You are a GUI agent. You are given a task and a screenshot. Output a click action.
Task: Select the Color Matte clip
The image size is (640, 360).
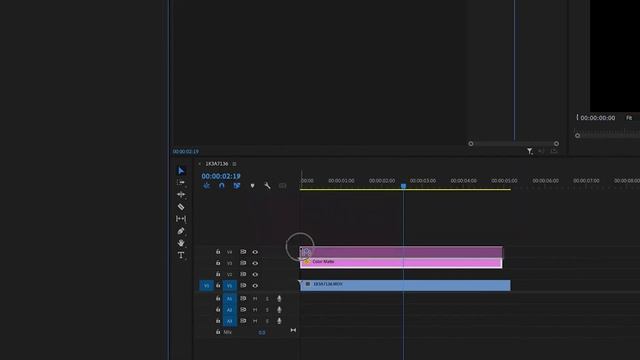(x=401, y=263)
